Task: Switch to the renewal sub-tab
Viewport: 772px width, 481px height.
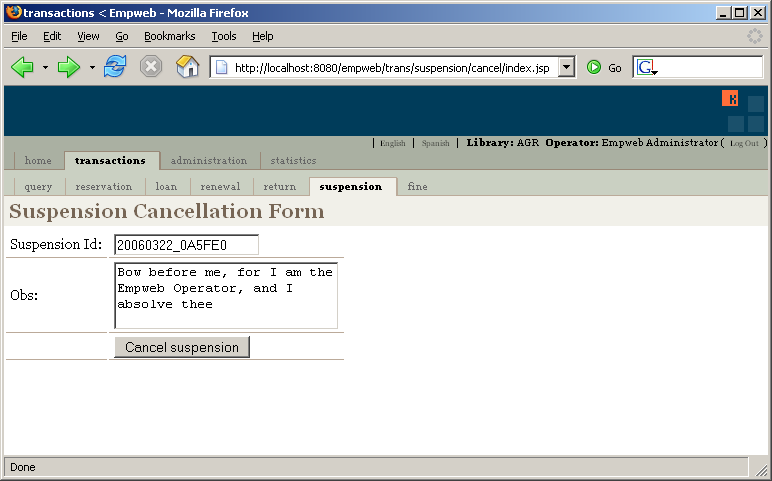Action: pyautogui.click(x=220, y=187)
